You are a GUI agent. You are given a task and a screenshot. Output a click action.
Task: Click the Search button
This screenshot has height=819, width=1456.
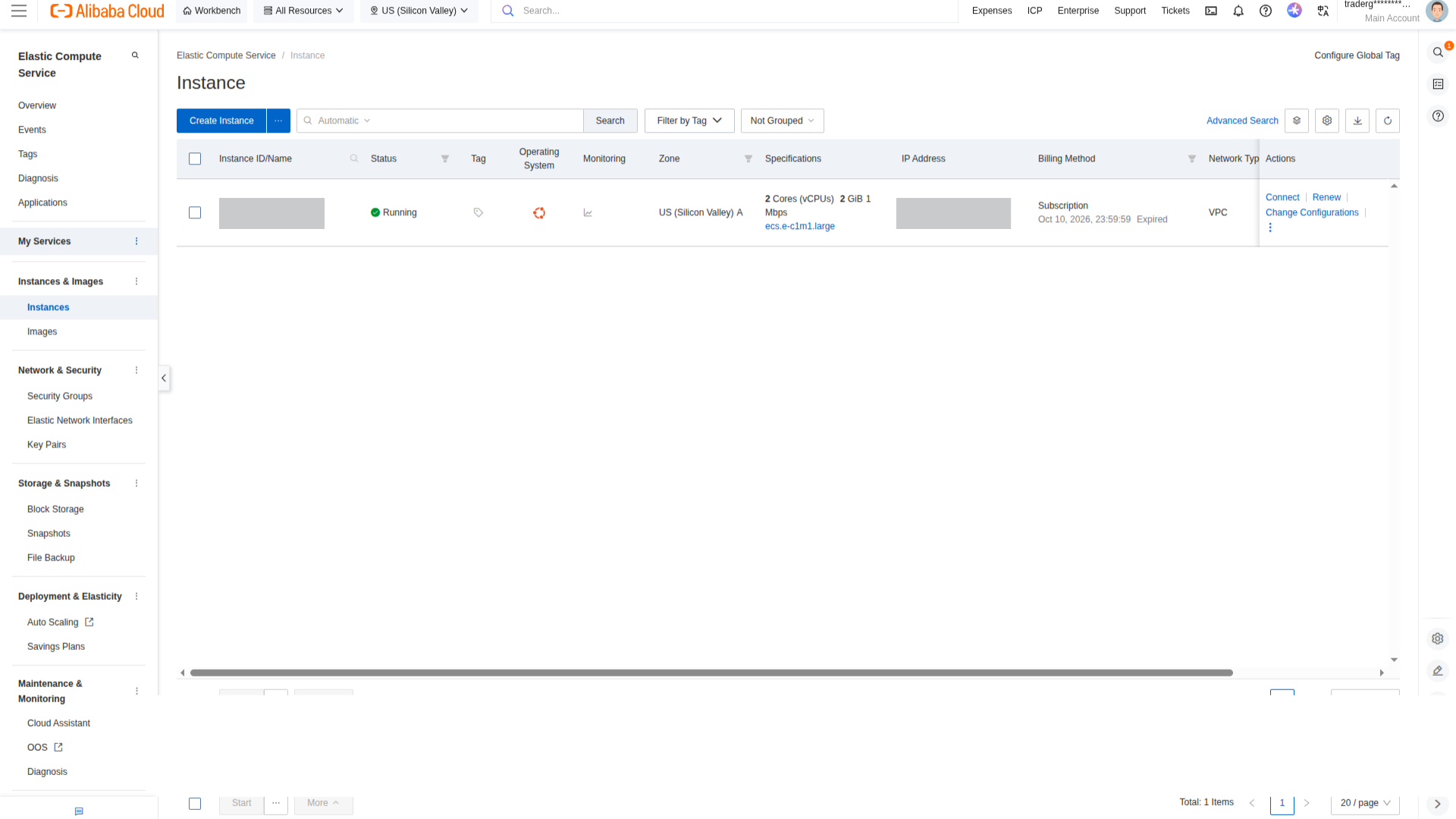(x=610, y=121)
